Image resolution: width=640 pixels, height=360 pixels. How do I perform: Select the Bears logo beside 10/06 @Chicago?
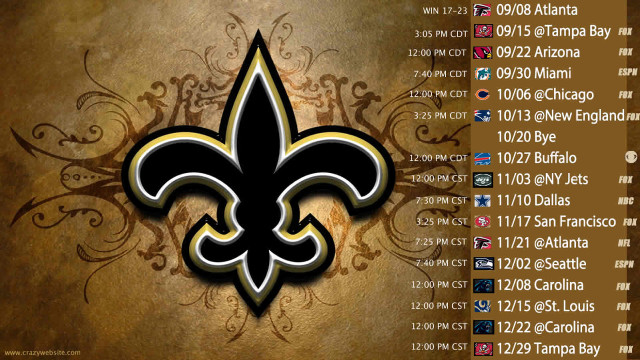(482, 95)
